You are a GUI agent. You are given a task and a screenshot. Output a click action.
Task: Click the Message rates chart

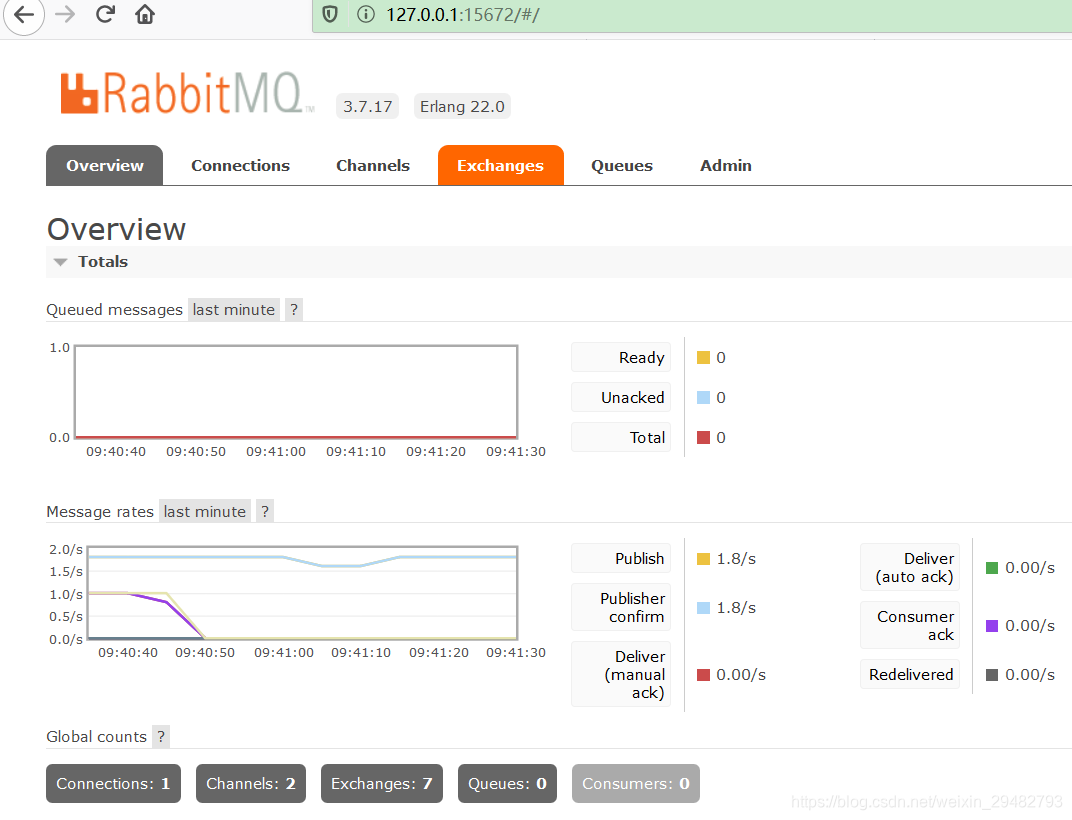[x=302, y=593]
